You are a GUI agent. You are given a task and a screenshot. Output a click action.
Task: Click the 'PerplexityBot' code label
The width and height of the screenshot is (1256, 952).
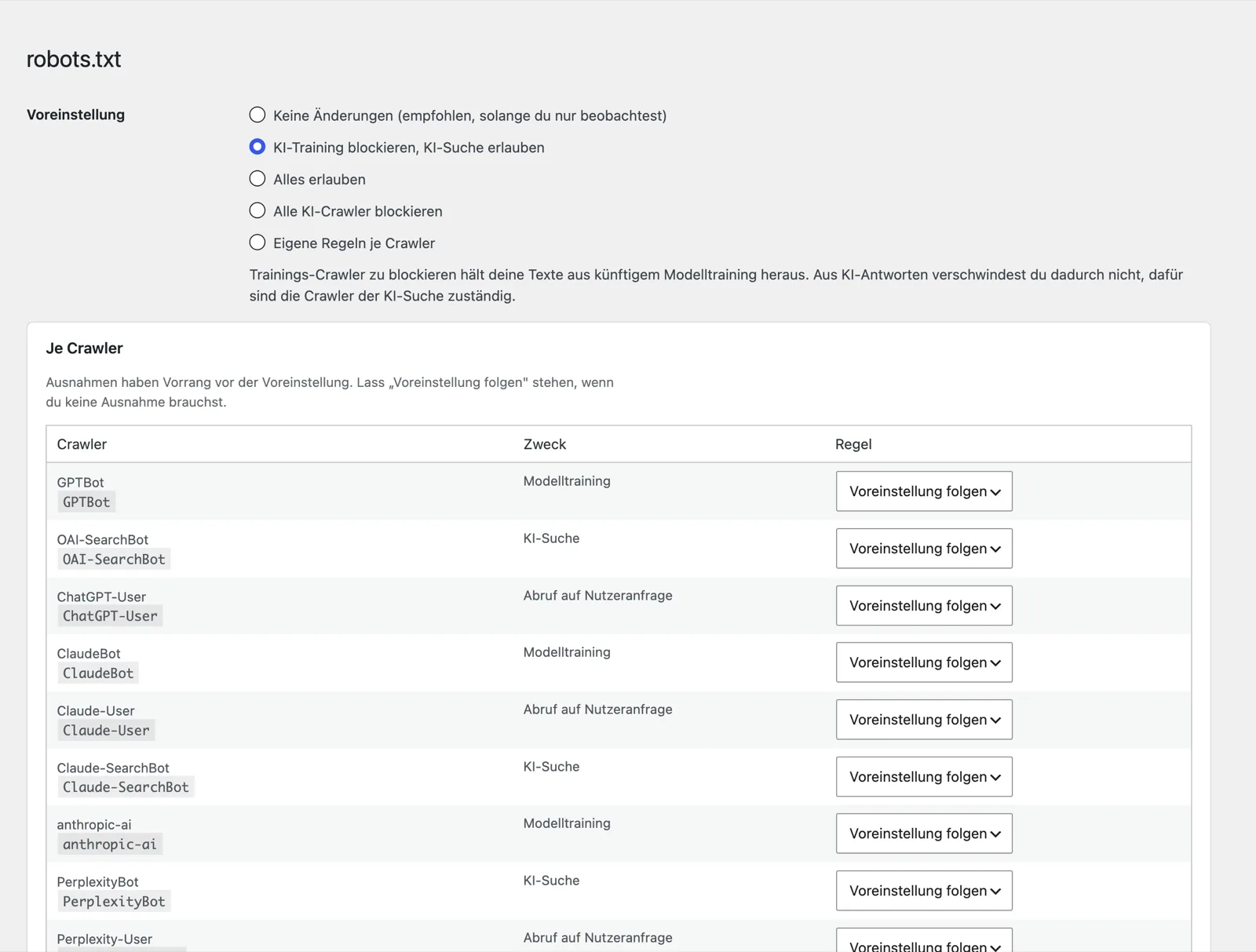point(114,902)
